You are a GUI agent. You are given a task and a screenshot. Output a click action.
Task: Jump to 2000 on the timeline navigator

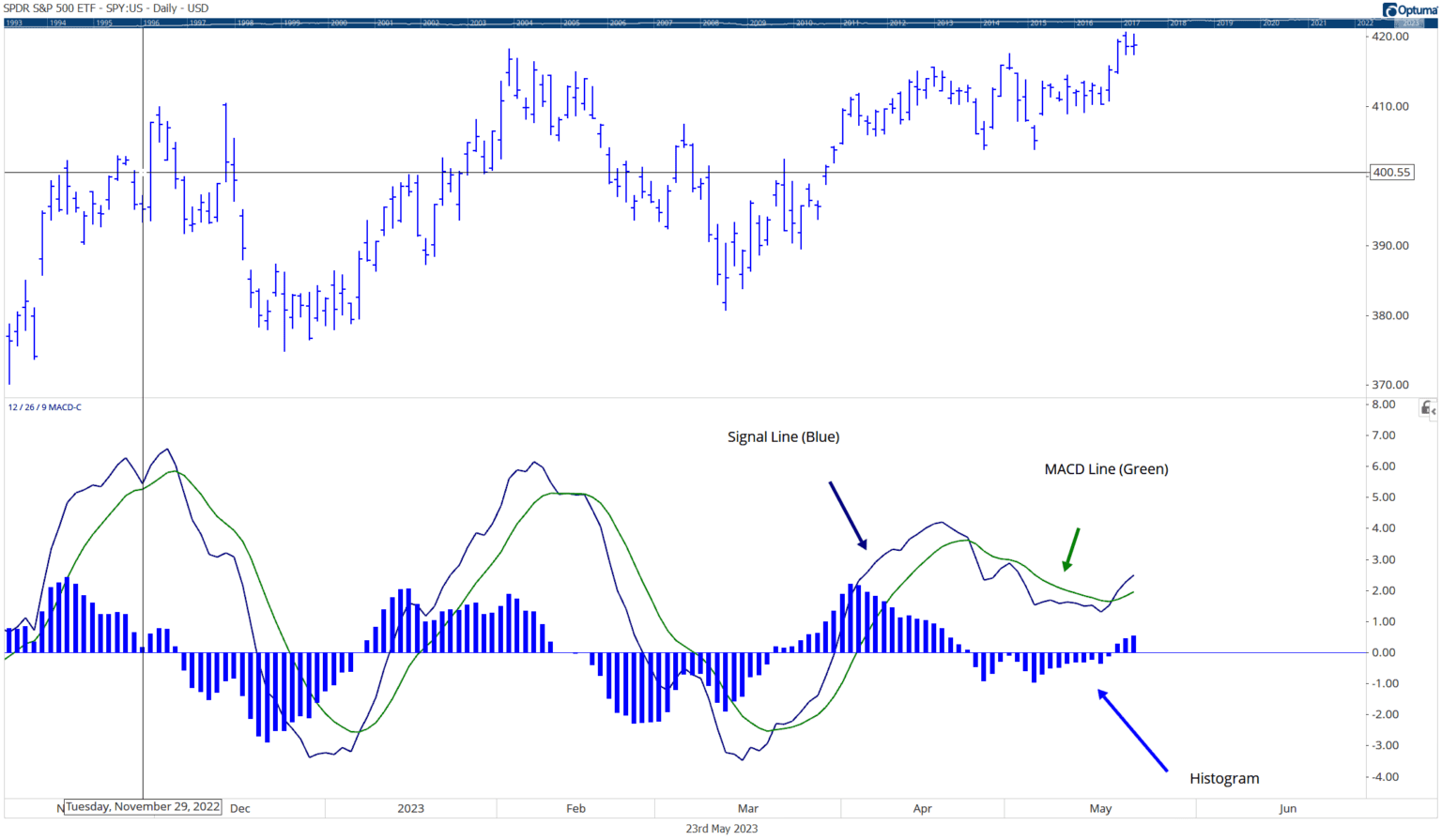click(339, 23)
